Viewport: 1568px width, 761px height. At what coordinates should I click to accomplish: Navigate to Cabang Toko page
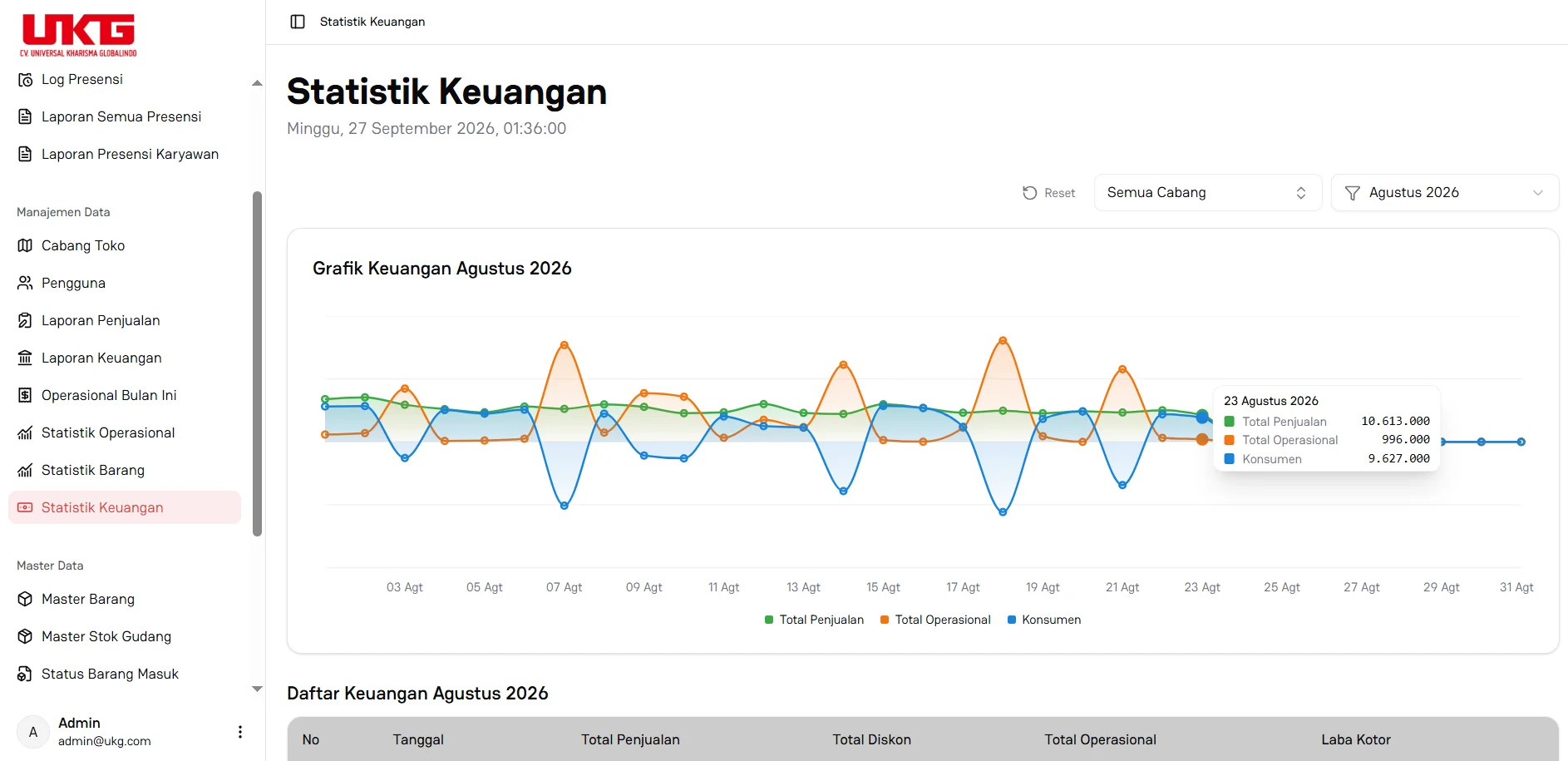tap(125, 246)
